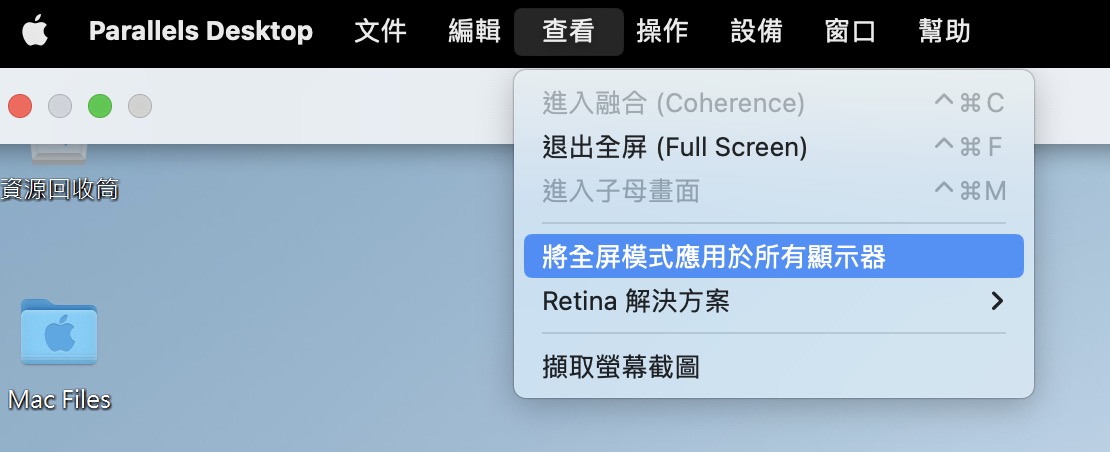The height and width of the screenshot is (452, 1110).
Task: Toggle 將全屏模式應用於所有顯示器 option
Action: tap(774, 256)
